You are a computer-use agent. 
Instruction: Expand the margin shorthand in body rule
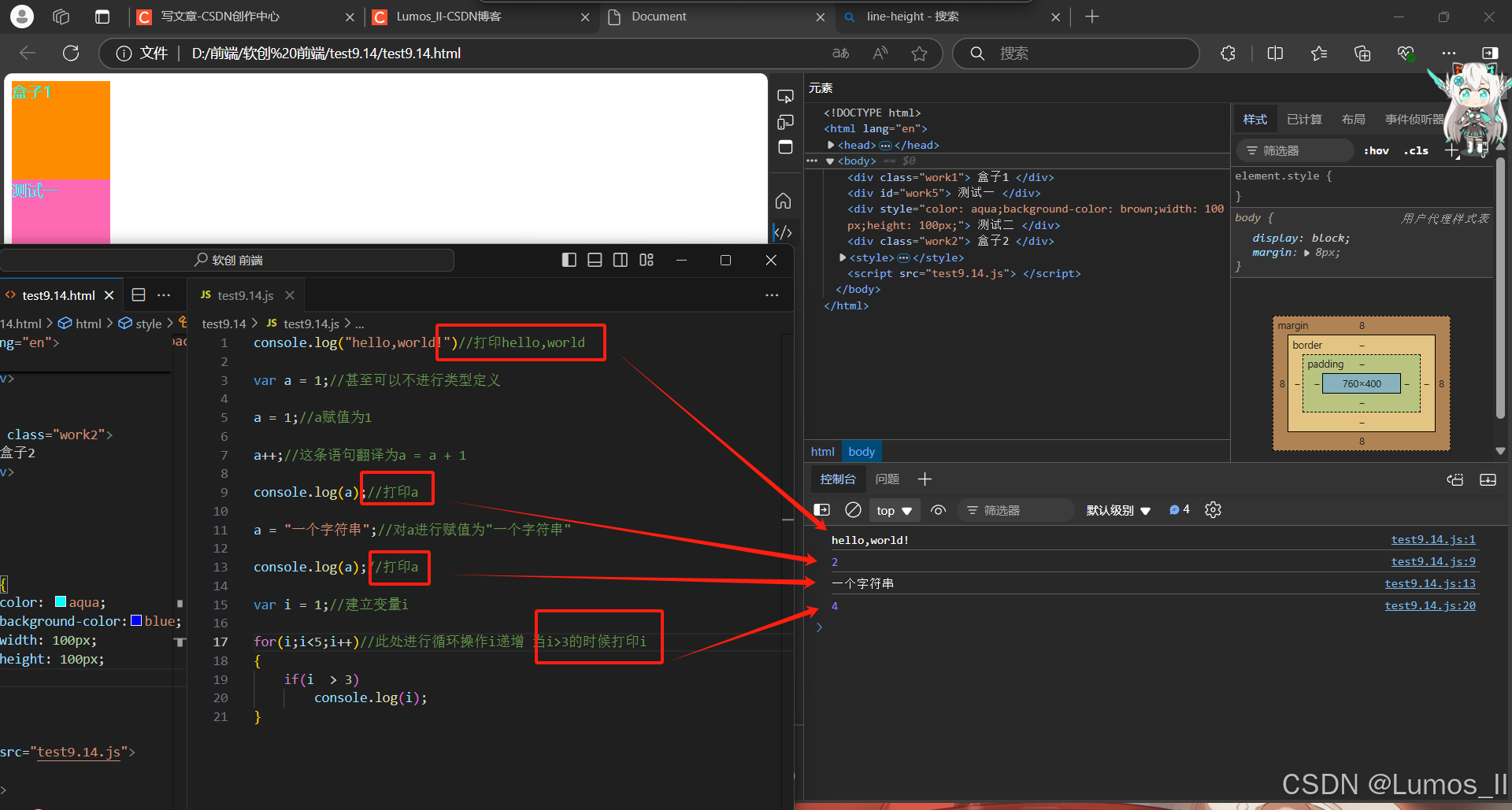click(1307, 253)
